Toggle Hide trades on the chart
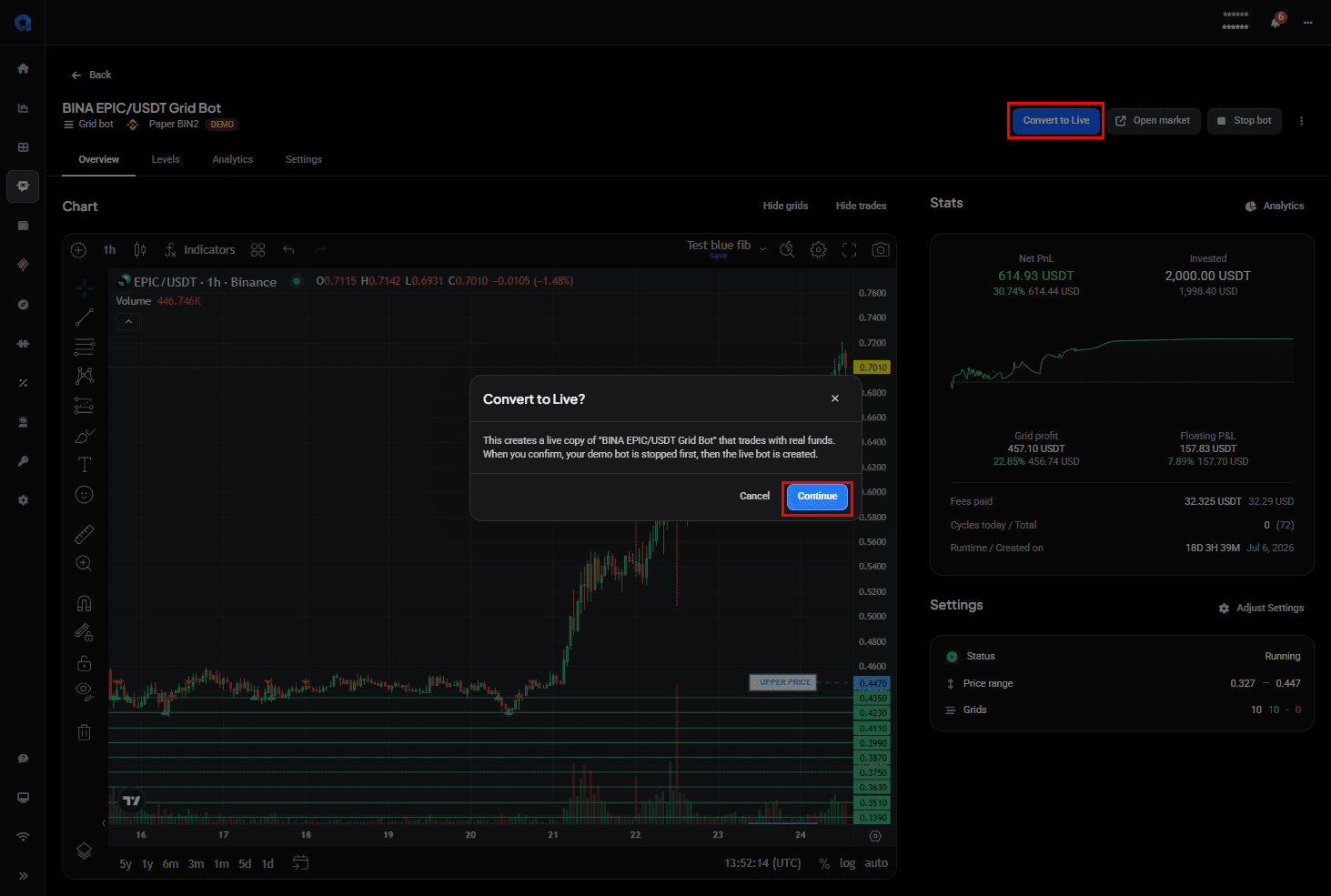This screenshot has width=1331, height=896. tap(861, 206)
